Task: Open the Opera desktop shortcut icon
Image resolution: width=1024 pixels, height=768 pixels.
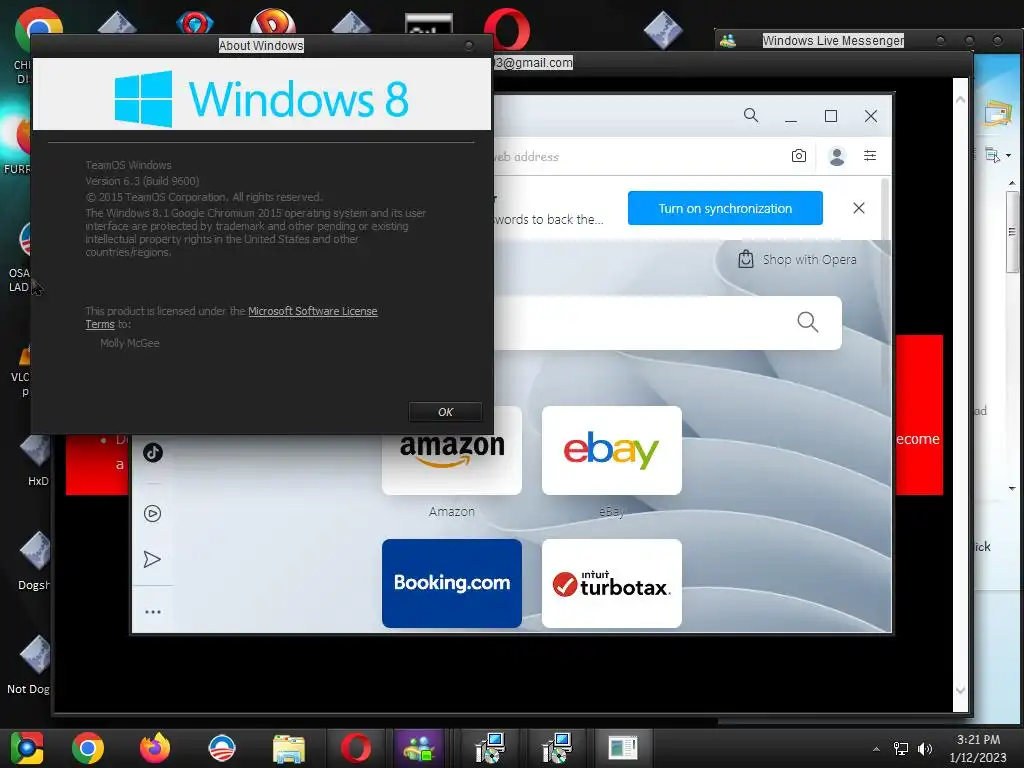Action: tap(507, 29)
